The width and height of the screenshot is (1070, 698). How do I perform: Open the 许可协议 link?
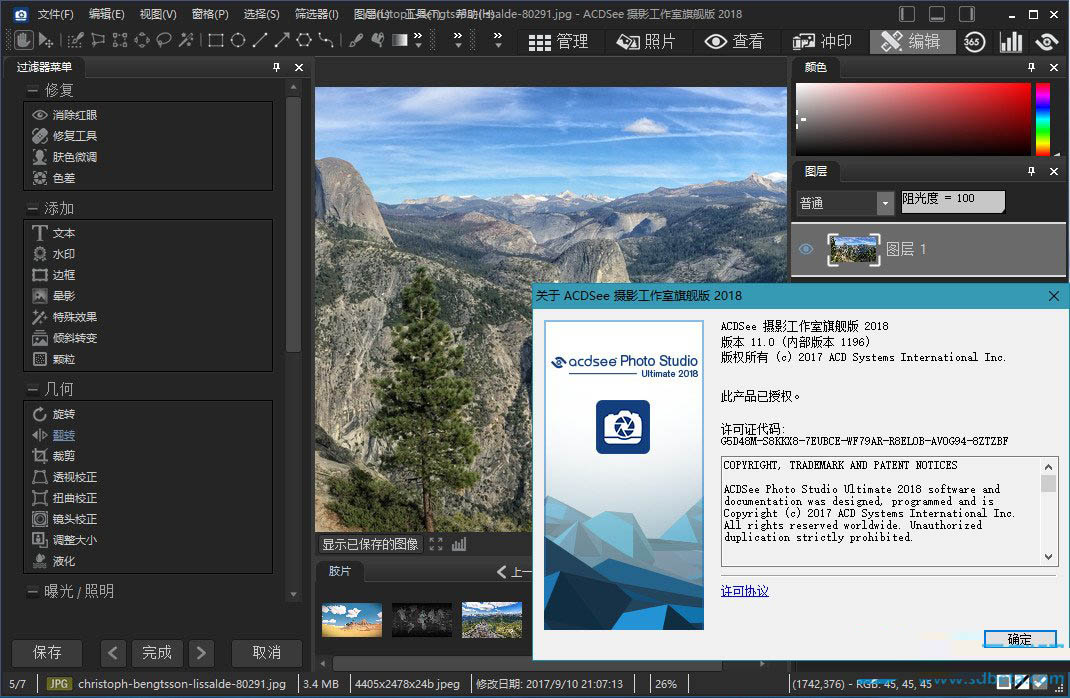tap(744, 591)
